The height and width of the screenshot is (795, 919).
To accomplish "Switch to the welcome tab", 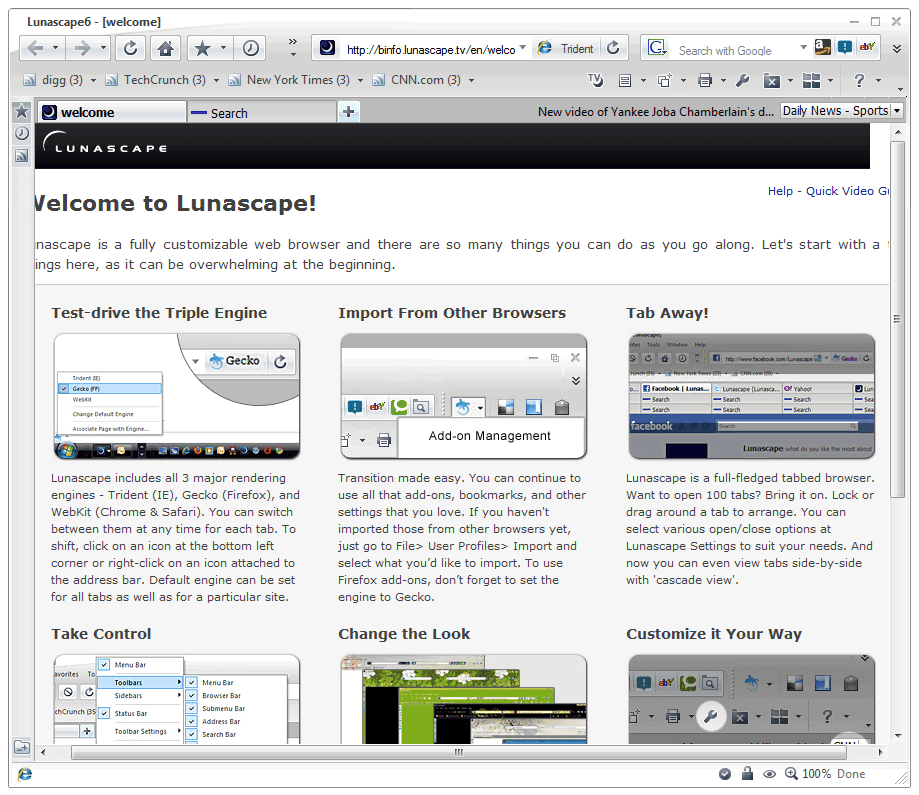I will point(112,112).
